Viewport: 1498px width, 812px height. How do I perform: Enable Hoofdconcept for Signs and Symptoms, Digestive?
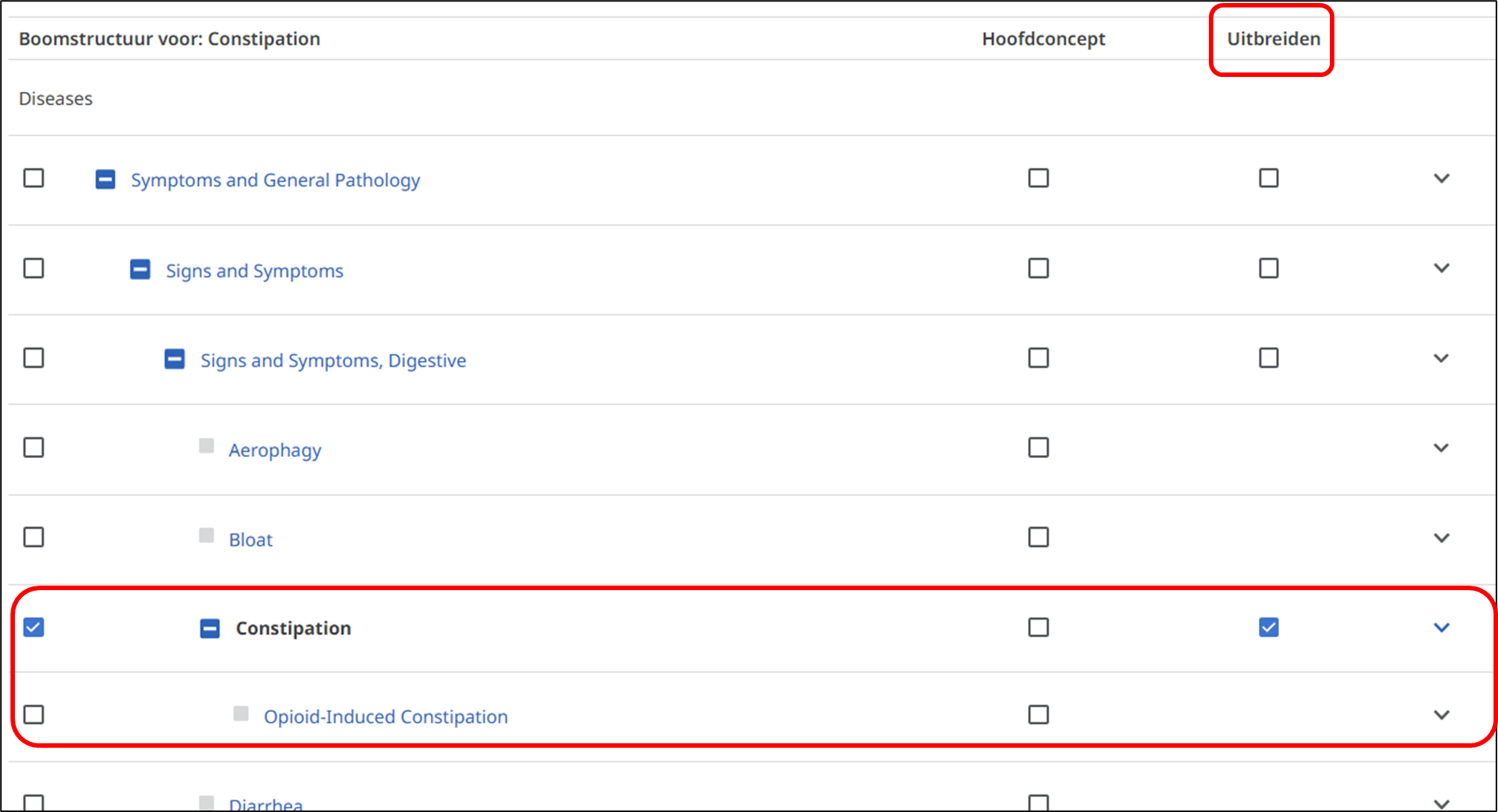point(1039,358)
